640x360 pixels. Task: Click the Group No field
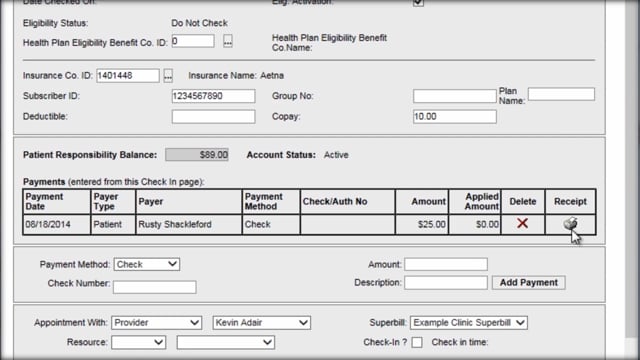(x=455, y=96)
